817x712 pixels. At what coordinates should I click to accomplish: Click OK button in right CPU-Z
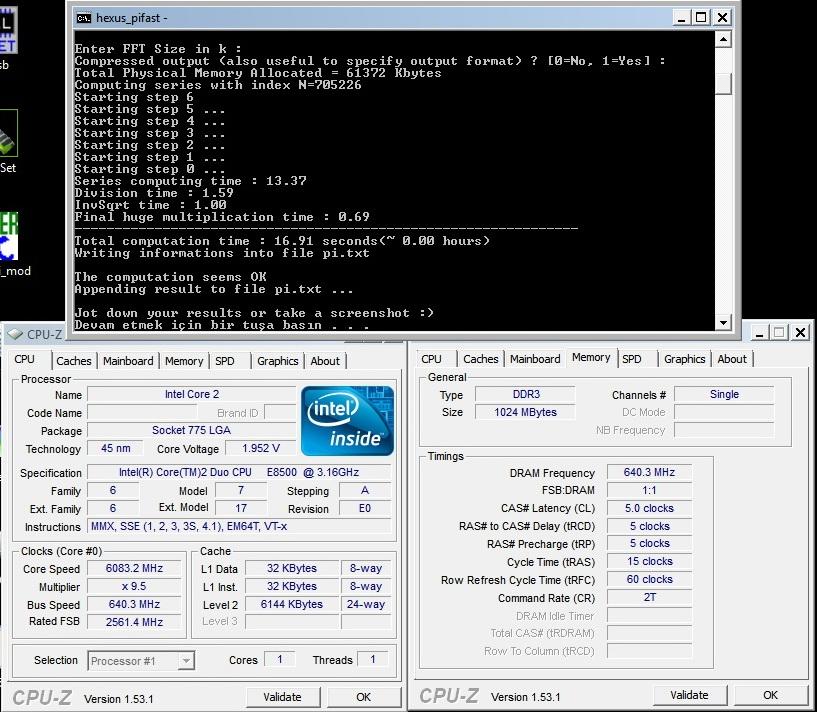click(771, 695)
